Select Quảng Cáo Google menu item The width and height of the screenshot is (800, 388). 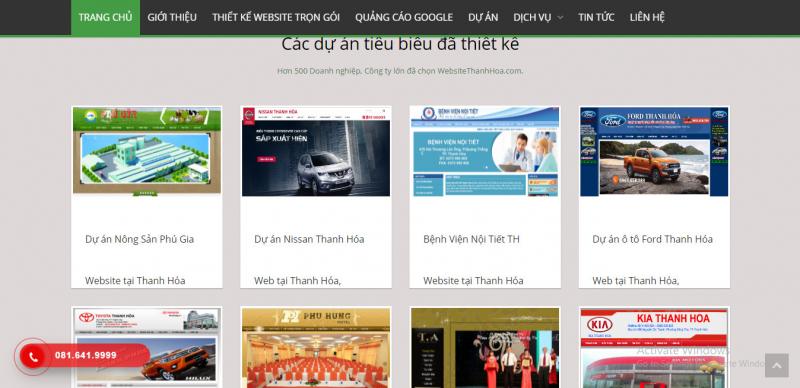[x=404, y=17]
